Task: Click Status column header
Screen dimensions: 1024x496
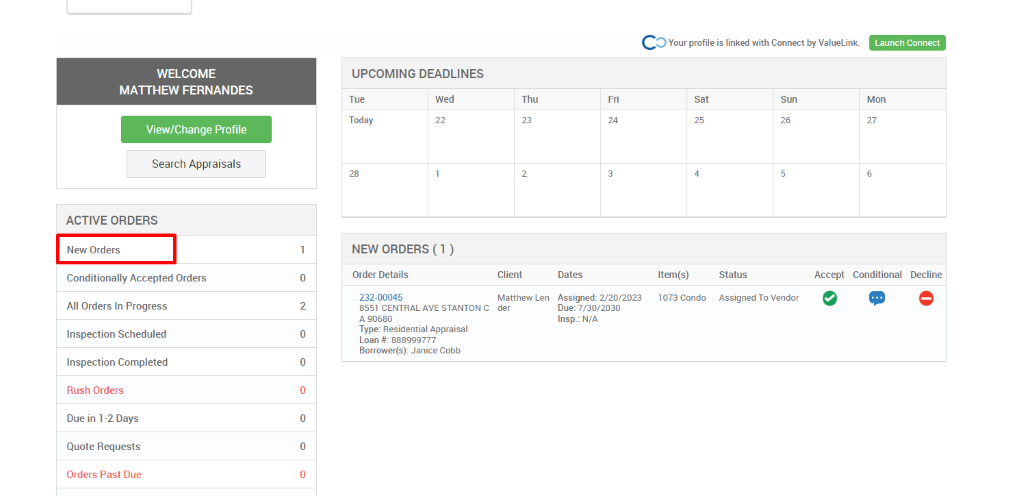Action: click(733, 275)
